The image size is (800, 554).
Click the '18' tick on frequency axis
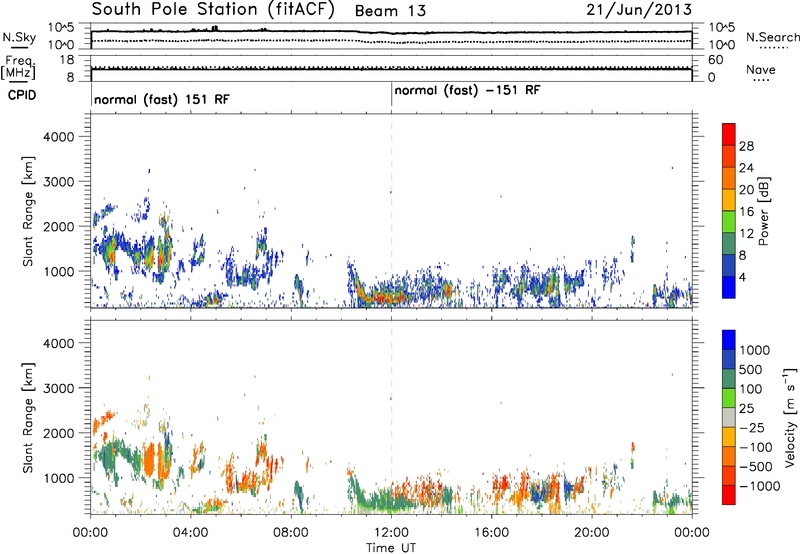coord(67,60)
